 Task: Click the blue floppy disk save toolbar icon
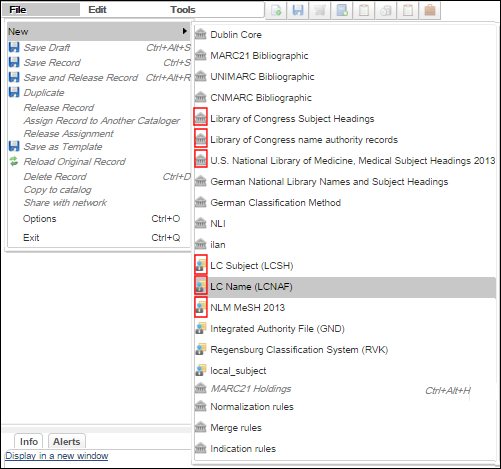(298, 10)
